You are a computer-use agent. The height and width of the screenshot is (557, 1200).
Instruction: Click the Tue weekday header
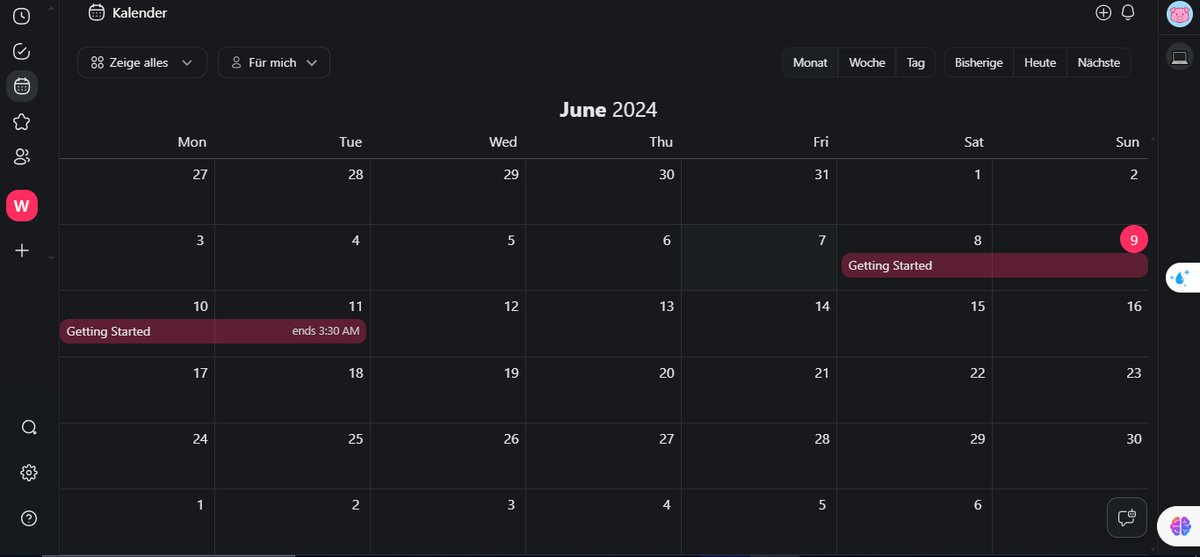coord(350,142)
